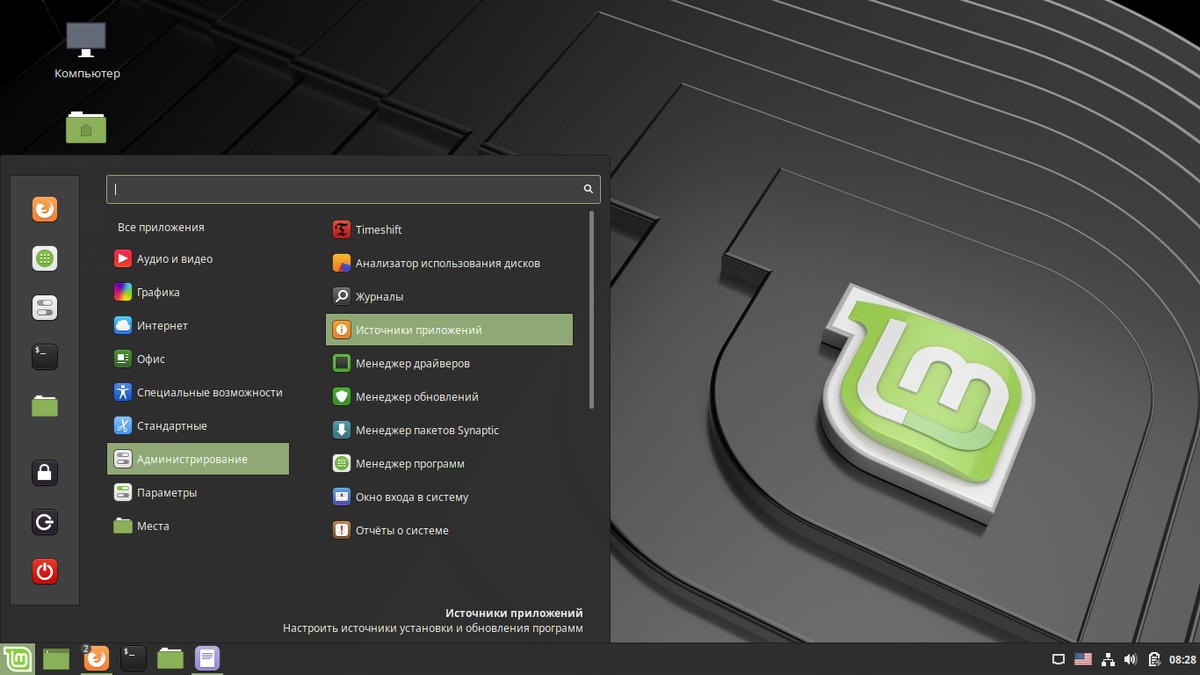Viewport: 1200px width, 675px height.
Task: Open Окно входа в систему
Action: 449,497
